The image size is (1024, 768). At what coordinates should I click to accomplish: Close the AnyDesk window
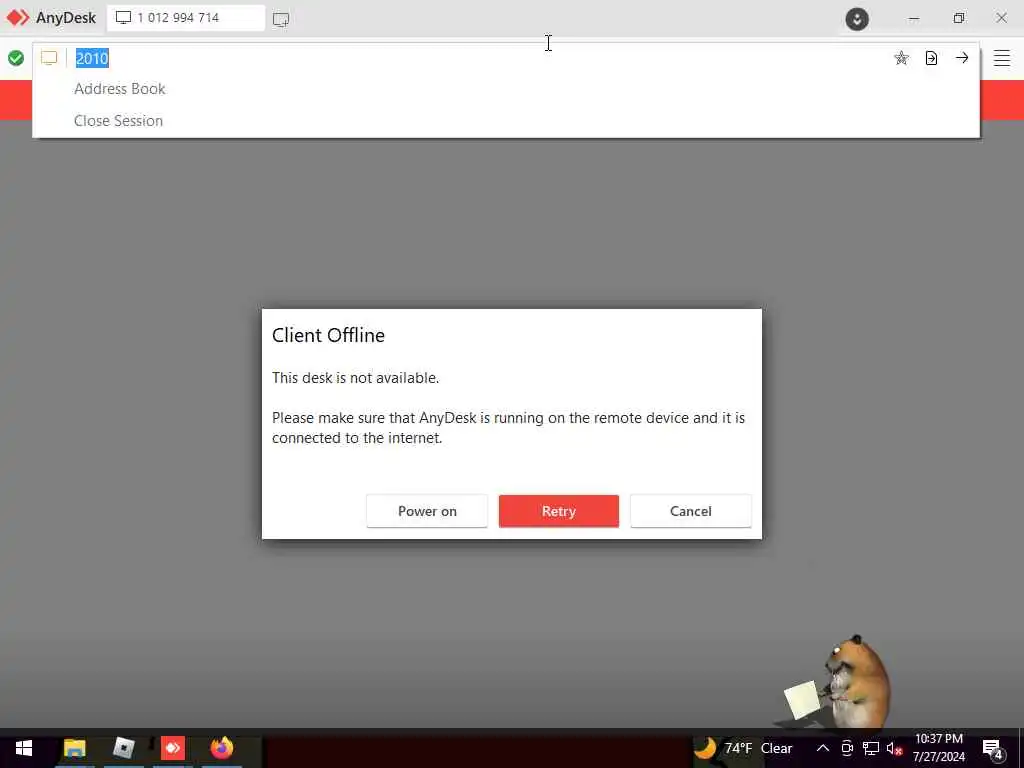[1001, 18]
